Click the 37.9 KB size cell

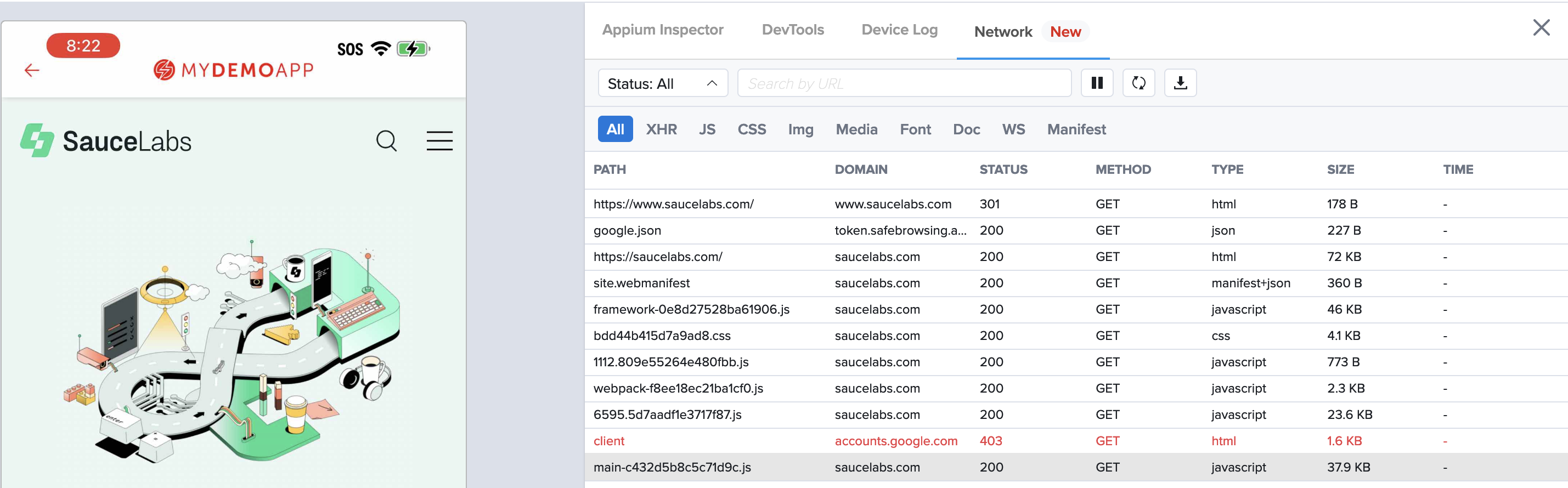(x=1348, y=467)
